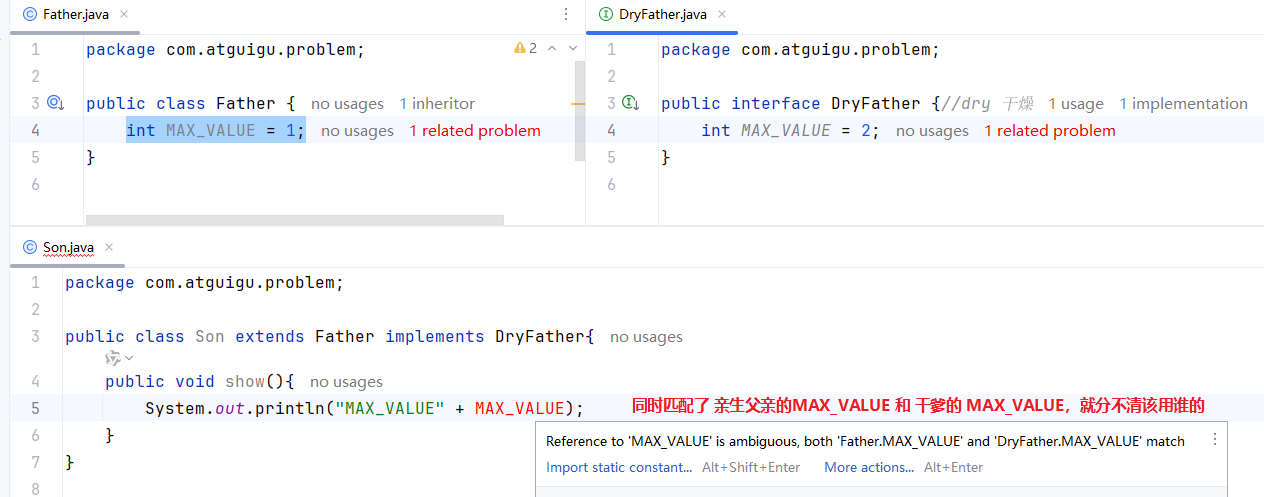Click '1 inheritor' hint in Father.java

tap(437, 104)
